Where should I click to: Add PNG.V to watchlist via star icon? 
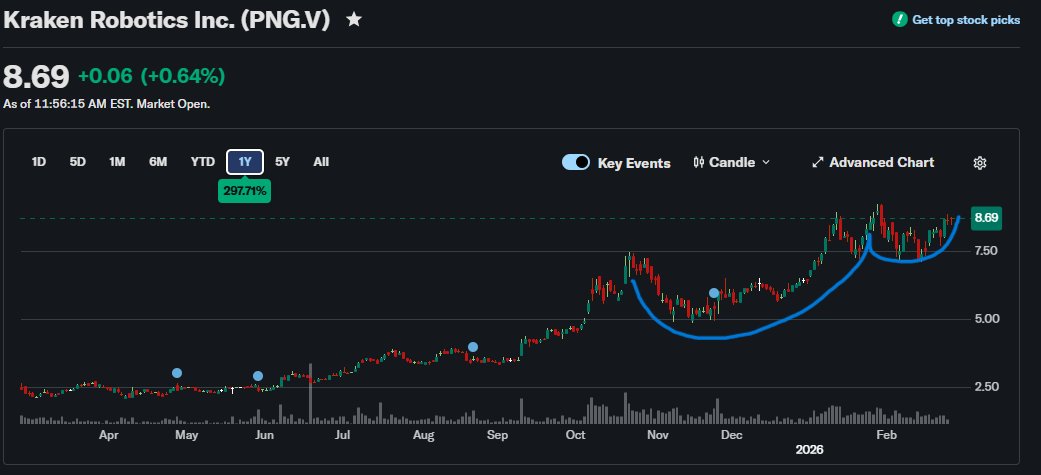[355, 20]
